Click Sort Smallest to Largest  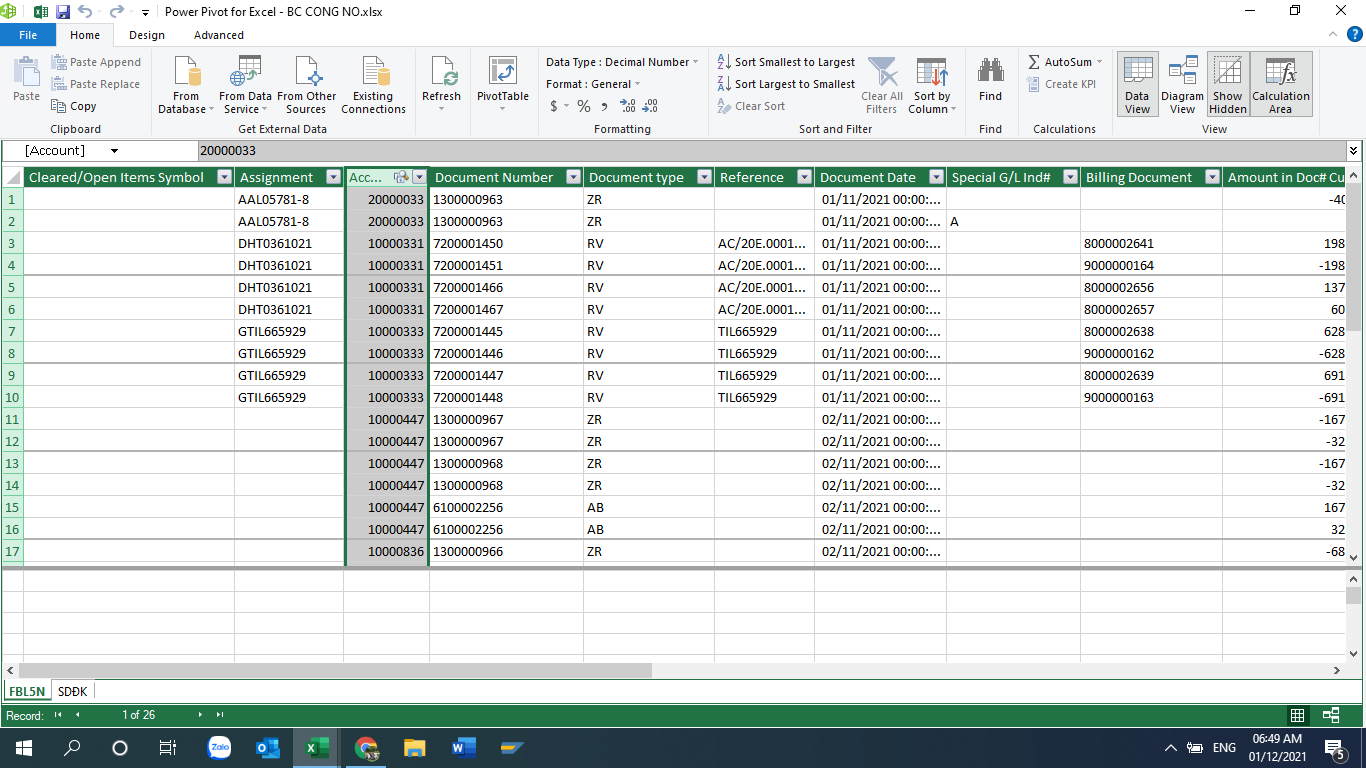pyautogui.click(x=786, y=62)
